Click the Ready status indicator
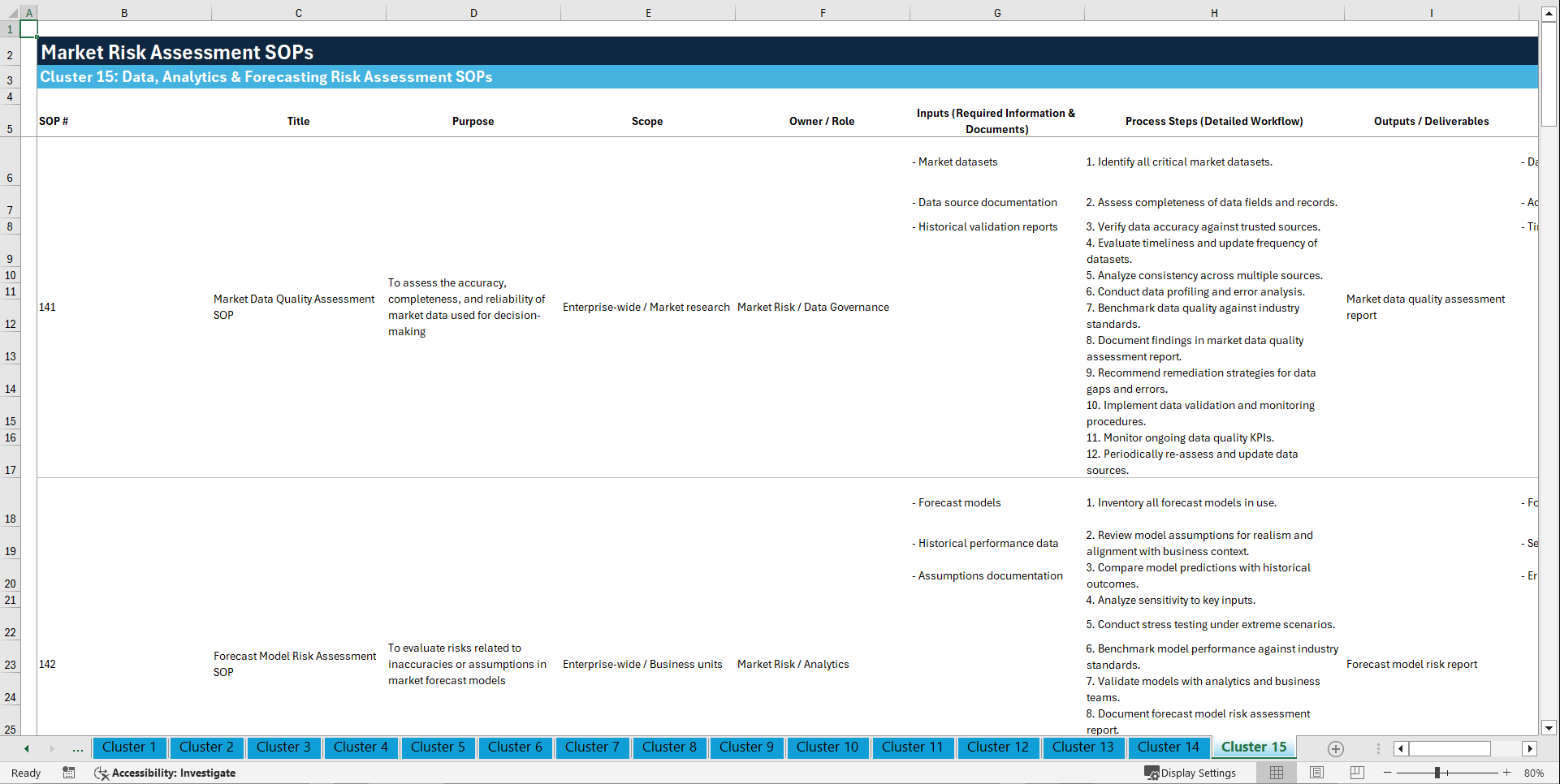Viewport: 1560px width, 784px height. (x=25, y=773)
